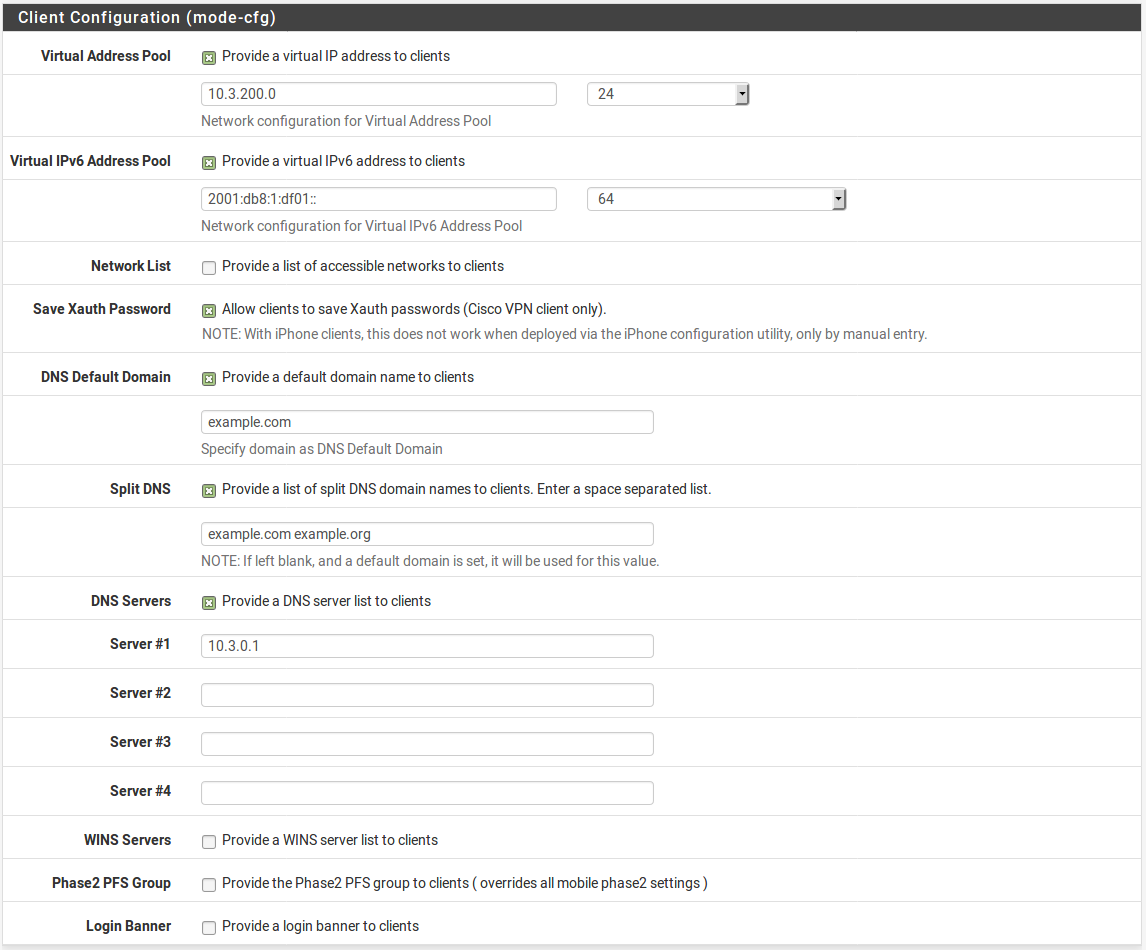
Task: Open the IPv6 prefix dropdown showing 64
Action: click(x=716, y=199)
